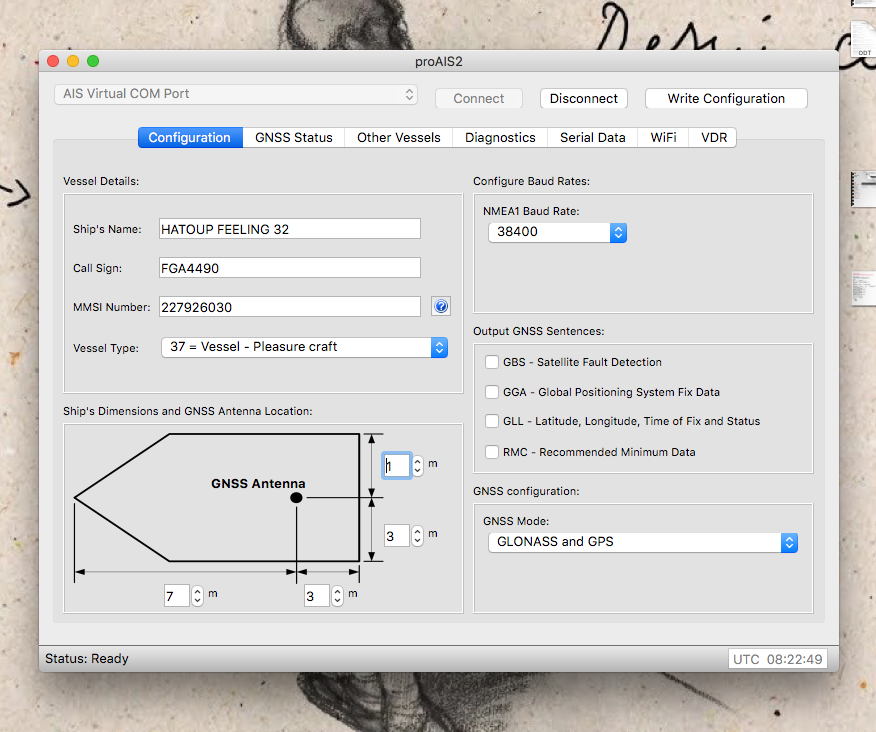
Task: Click the green zoom window button
Action: pyautogui.click(x=93, y=61)
